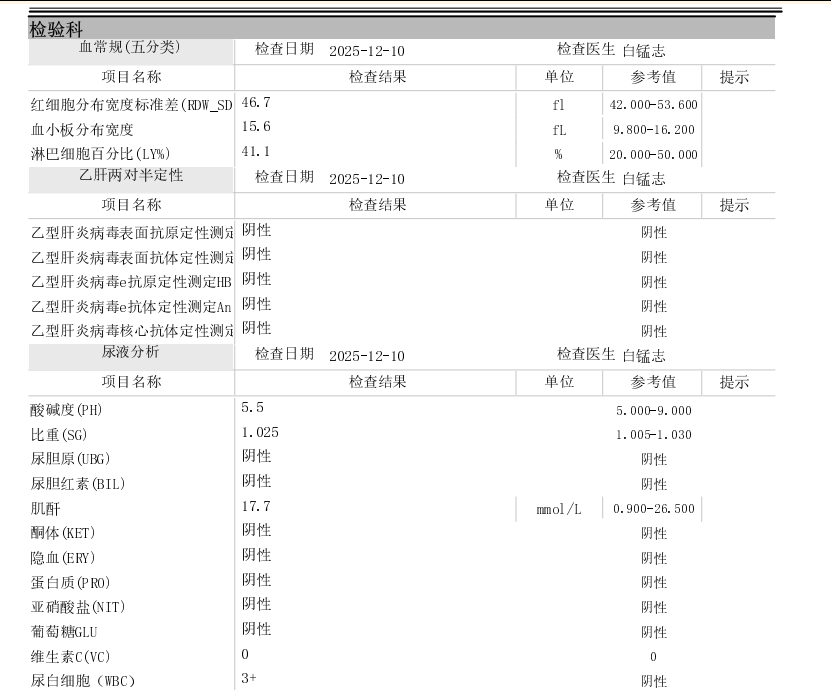Click the 检查日期 value in 尿液分析 section
Screen dimensions: 831x690
[366, 356]
